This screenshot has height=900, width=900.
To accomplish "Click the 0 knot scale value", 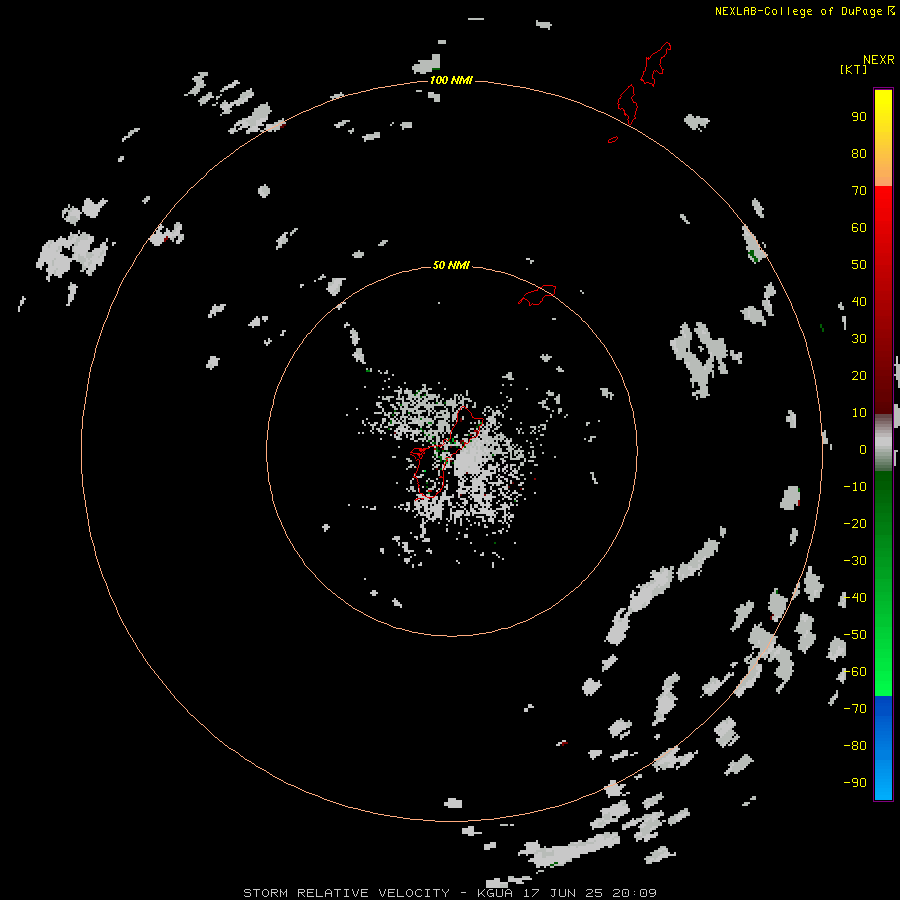I will pyautogui.click(x=863, y=450).
